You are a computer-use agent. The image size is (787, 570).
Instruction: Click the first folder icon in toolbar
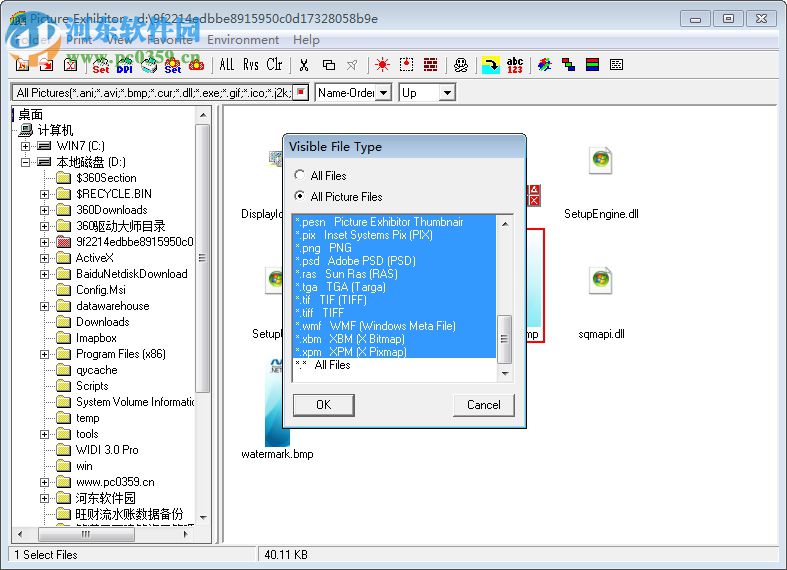[x=23, y=65]
